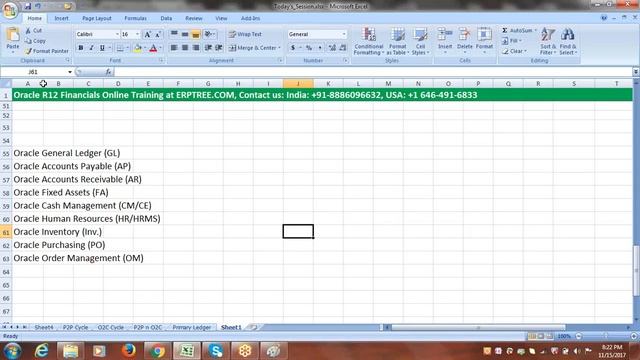Align cell text left
Image resolution: width=640 pixels, height=360 pixels.
pos(174,48)
